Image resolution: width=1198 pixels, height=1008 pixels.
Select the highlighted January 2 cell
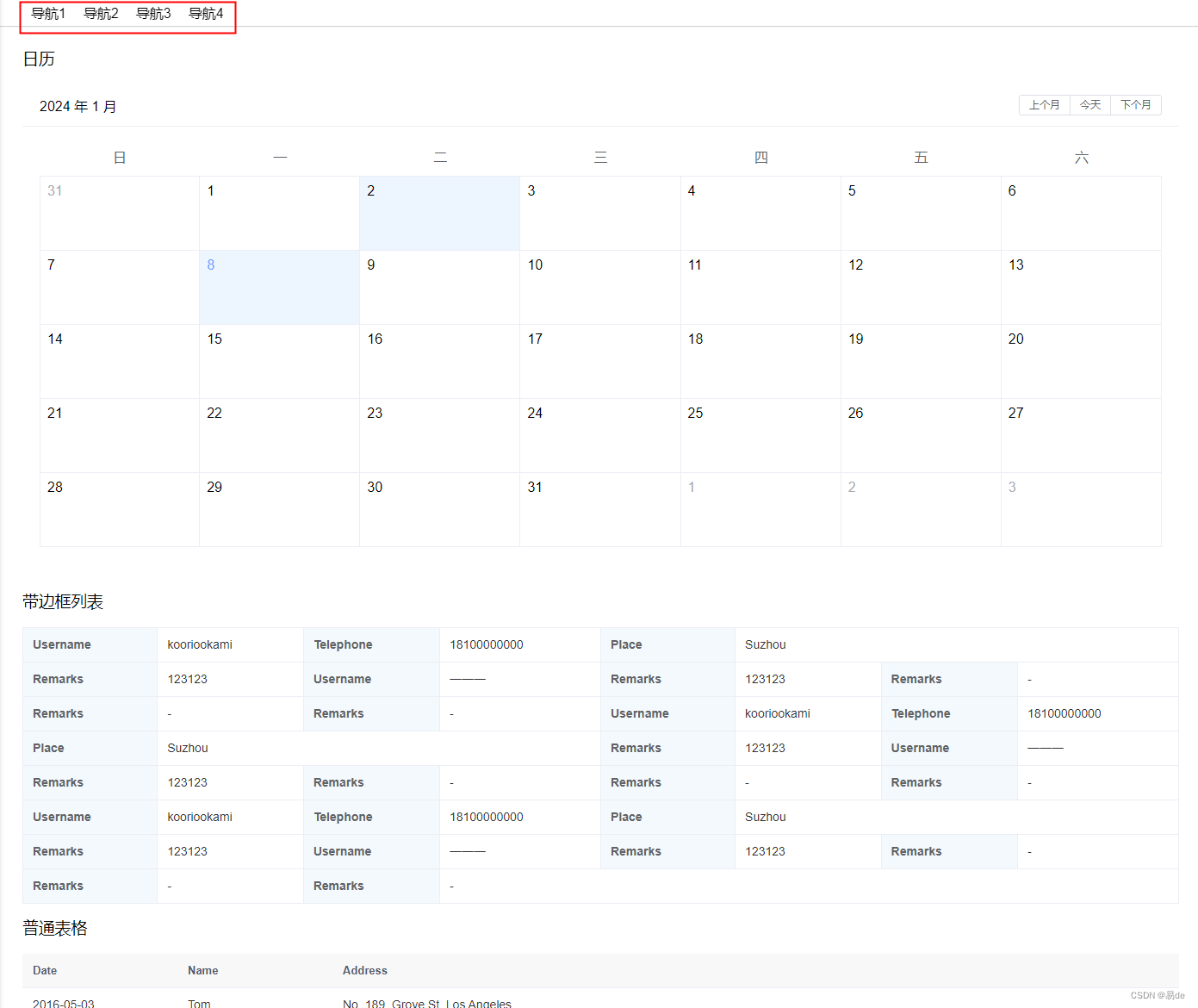click(439, 214)
